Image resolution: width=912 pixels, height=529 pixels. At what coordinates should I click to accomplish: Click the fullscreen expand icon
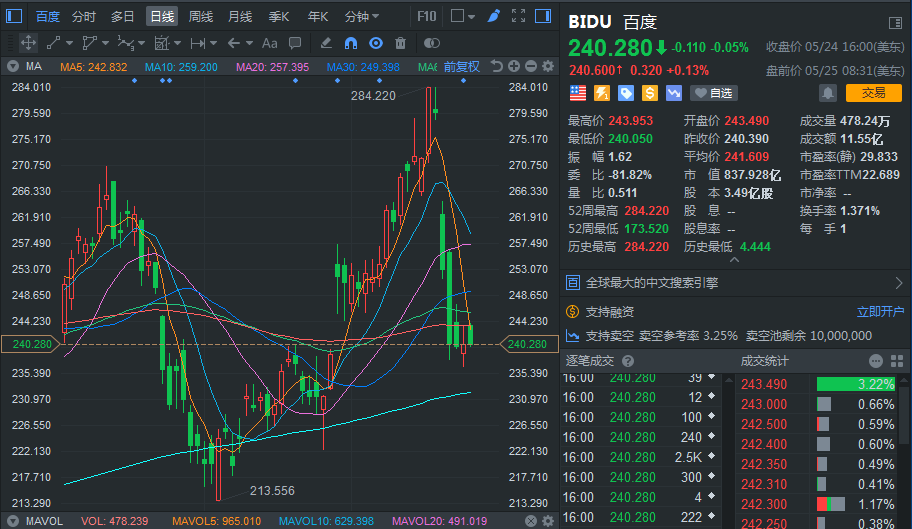[518, 16]
